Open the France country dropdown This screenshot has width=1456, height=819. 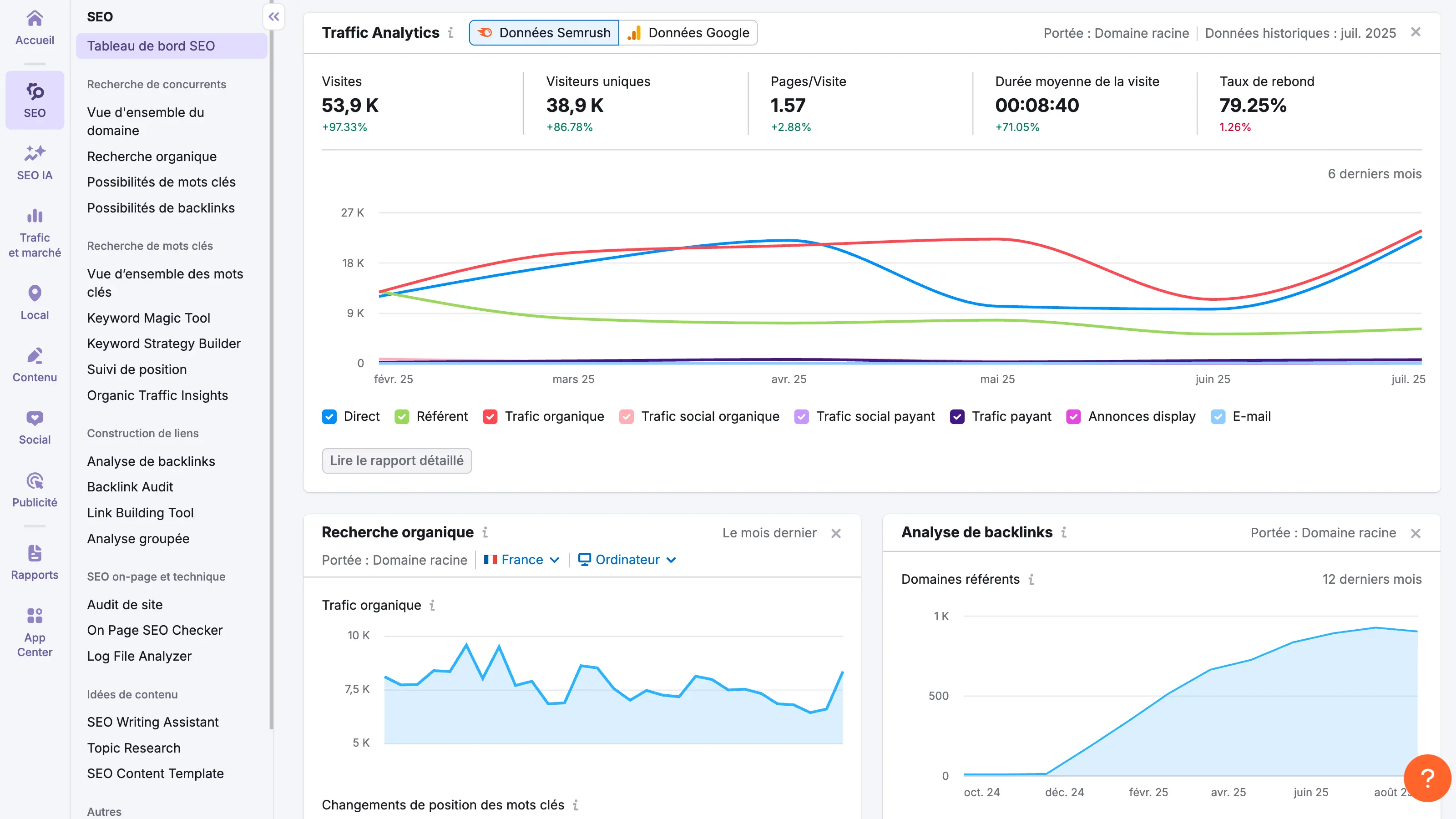[521, 560]
